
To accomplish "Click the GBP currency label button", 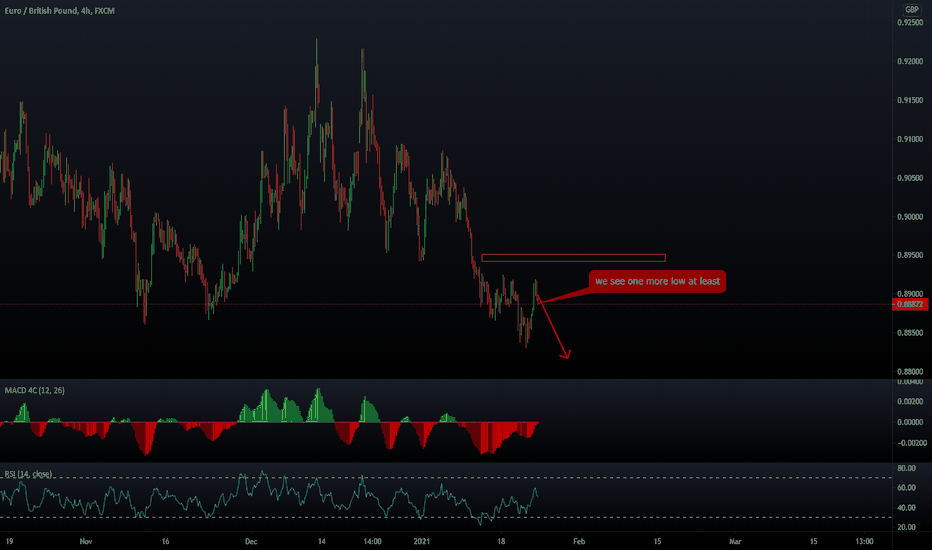I will (912, 9).
